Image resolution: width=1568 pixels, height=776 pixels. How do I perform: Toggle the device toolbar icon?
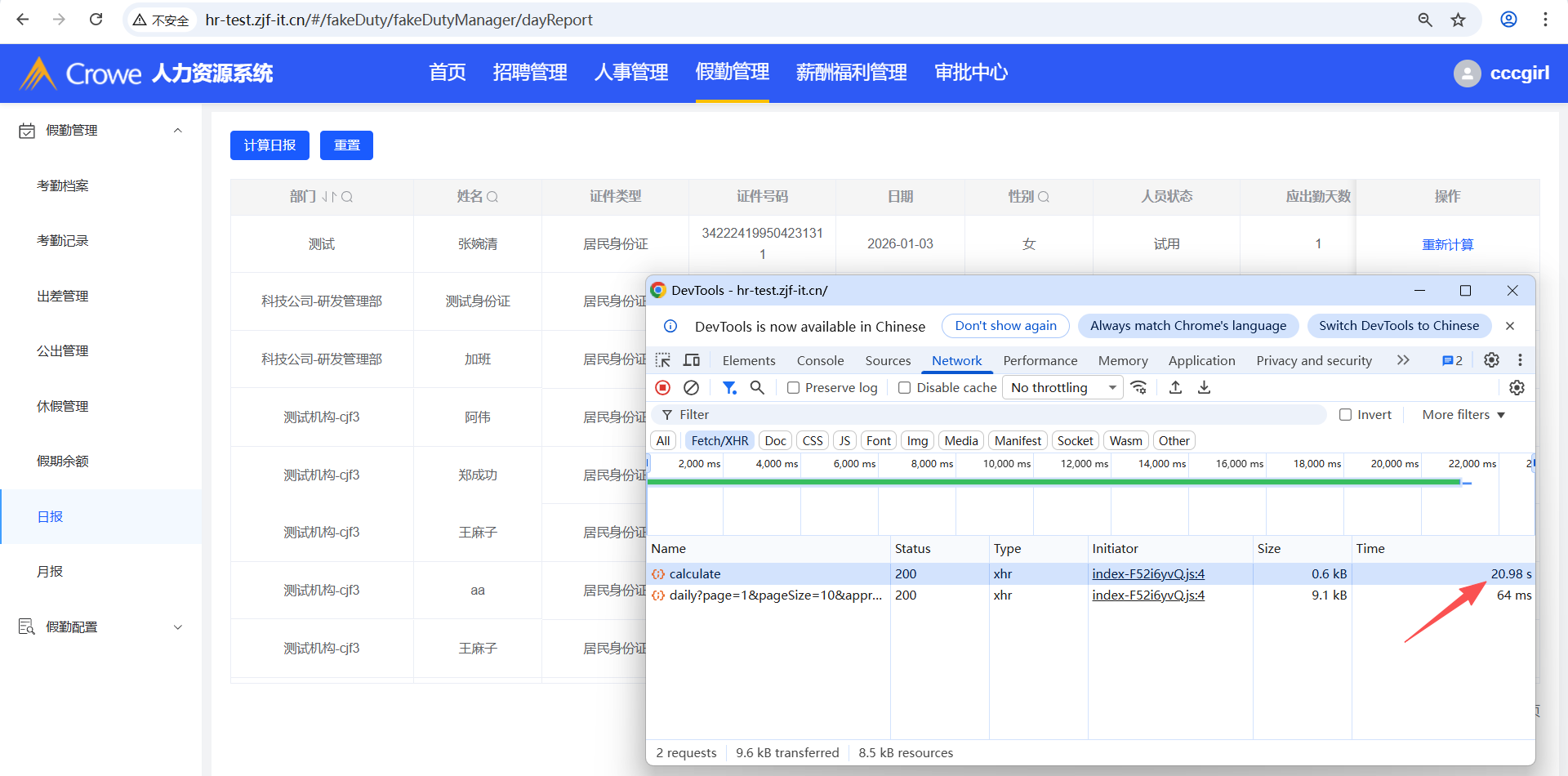[x=692, y=360]
